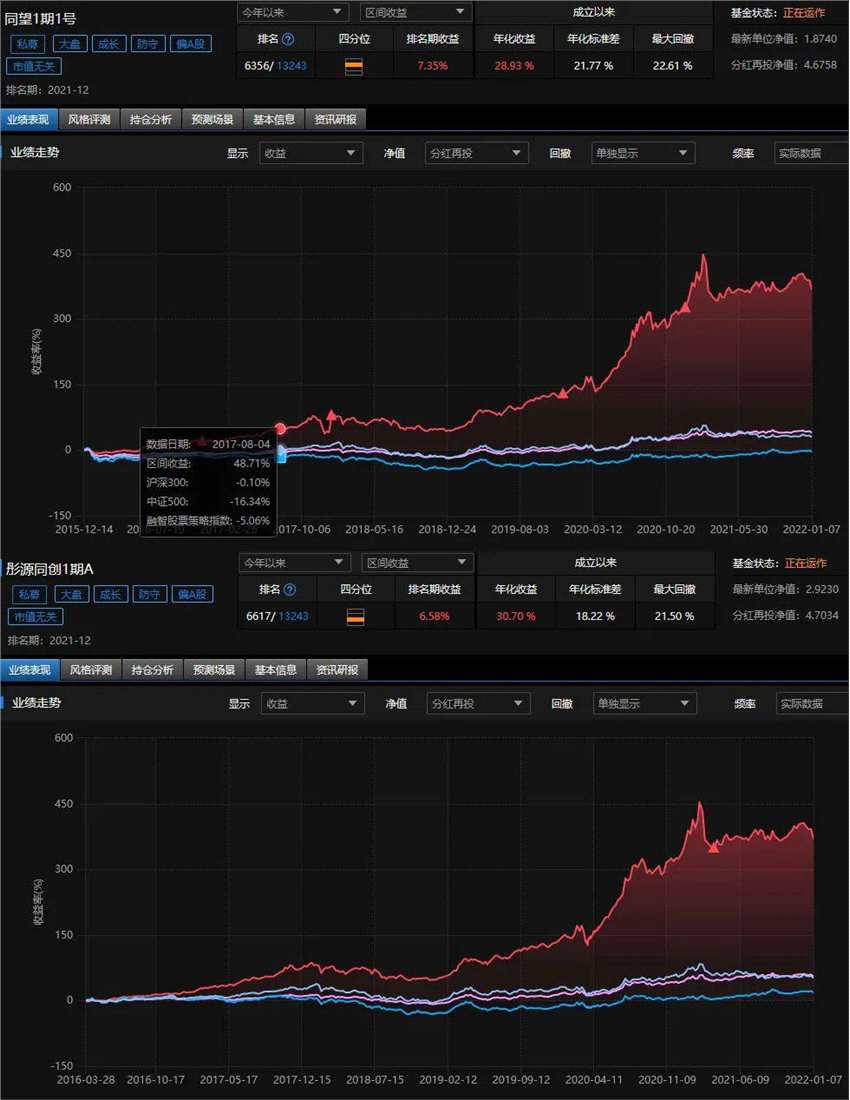Open the 频率 实际数据 dropdown in the upper chart
This screenshot has height=1100, width=850.
(x=811, y=153)
